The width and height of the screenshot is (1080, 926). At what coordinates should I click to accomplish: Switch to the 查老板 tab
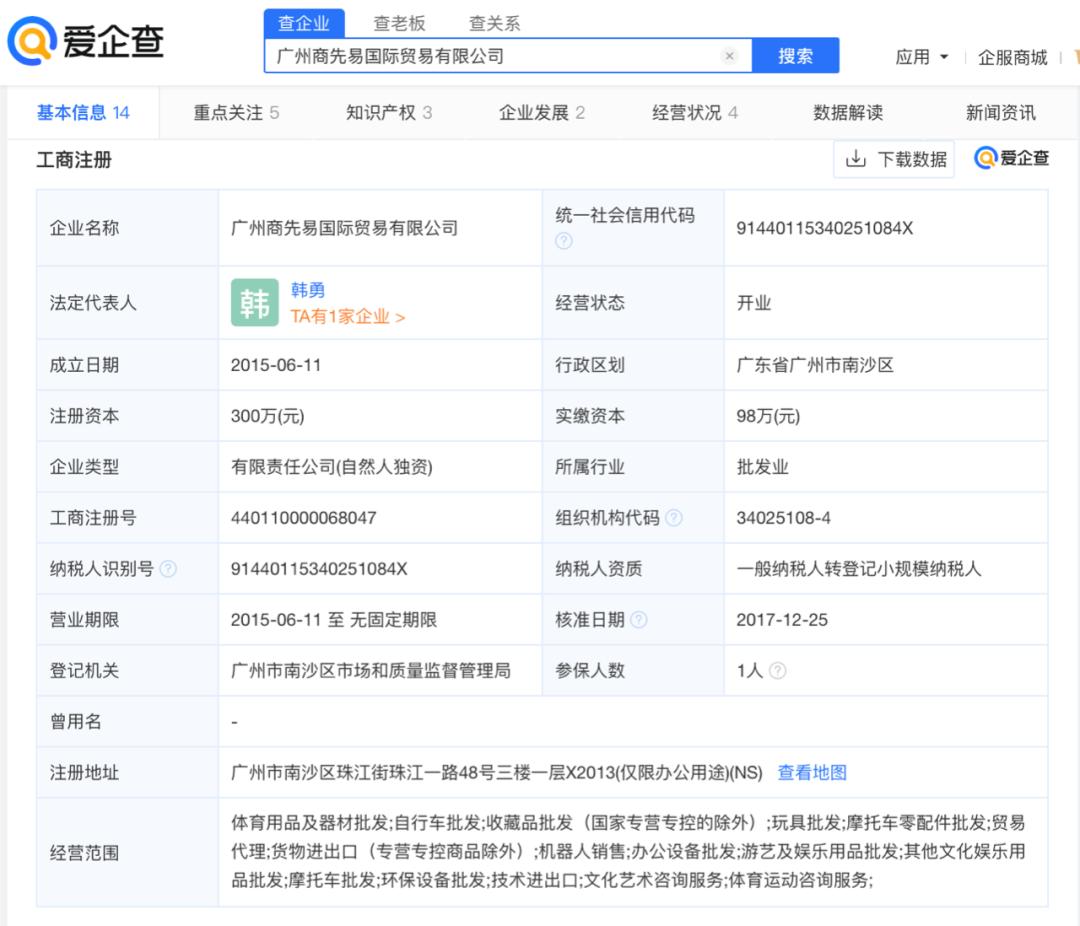tap(399, 24)
